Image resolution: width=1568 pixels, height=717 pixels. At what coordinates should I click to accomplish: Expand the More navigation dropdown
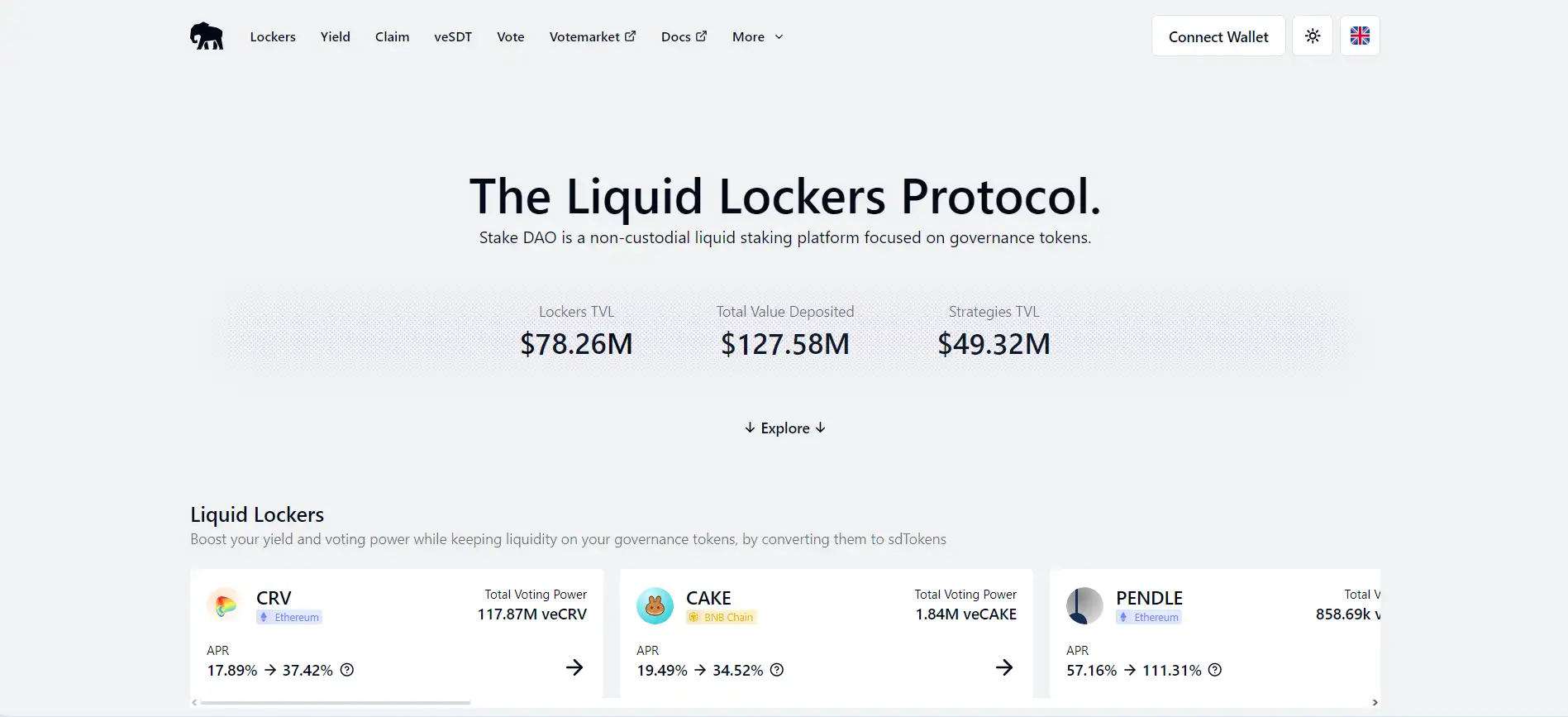pos(757,37)
